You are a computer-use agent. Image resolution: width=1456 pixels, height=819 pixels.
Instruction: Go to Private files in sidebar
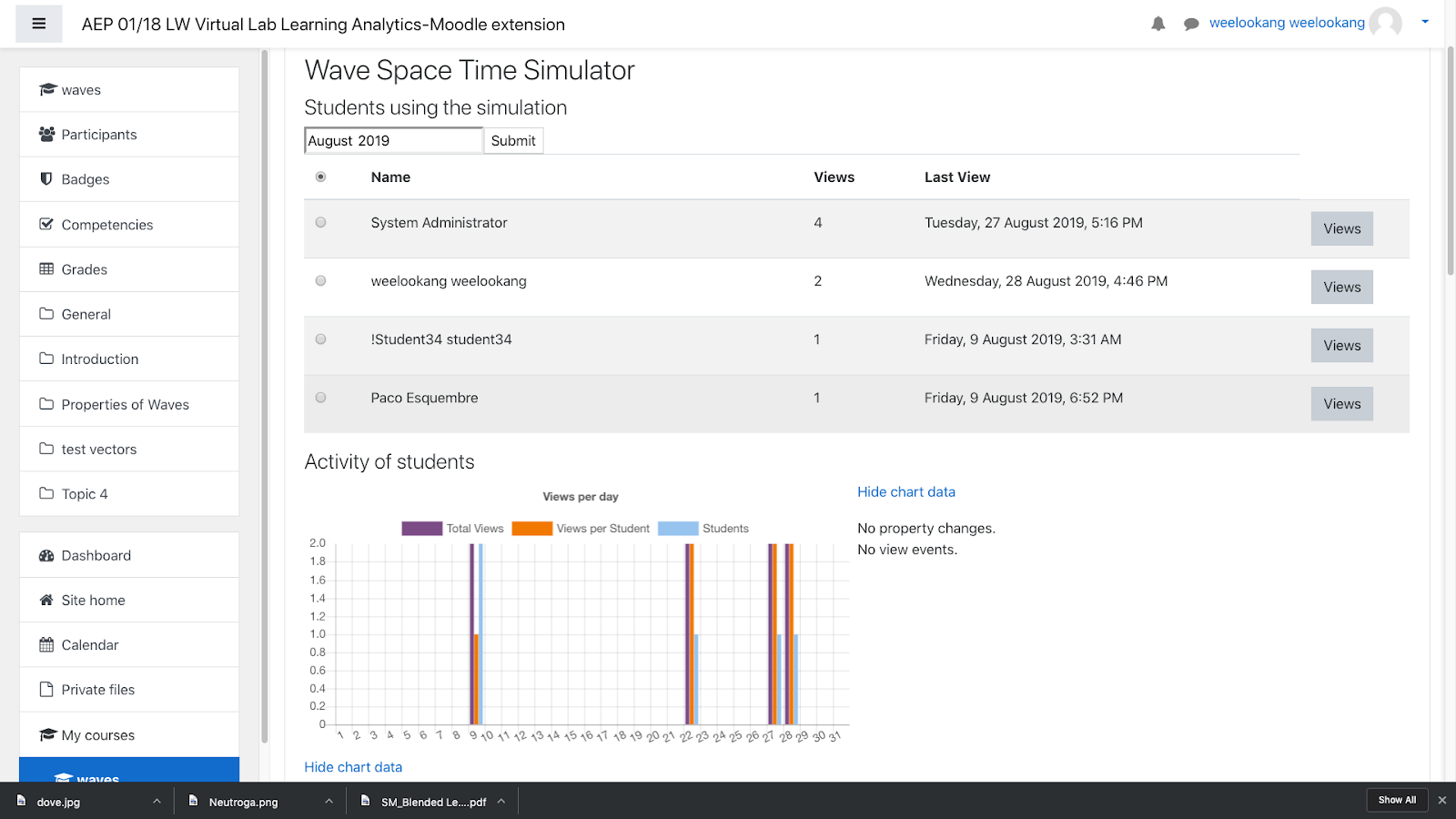click(x=97, y=690)
